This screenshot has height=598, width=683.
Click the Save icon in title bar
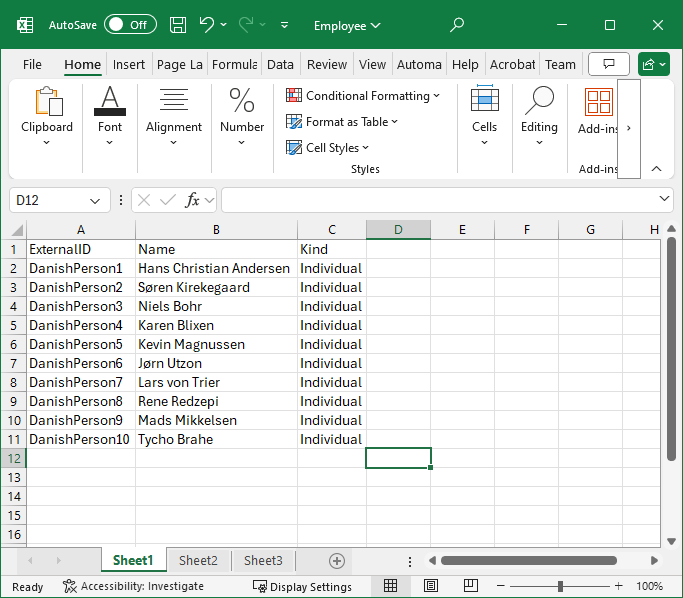(x=178, y=25)
